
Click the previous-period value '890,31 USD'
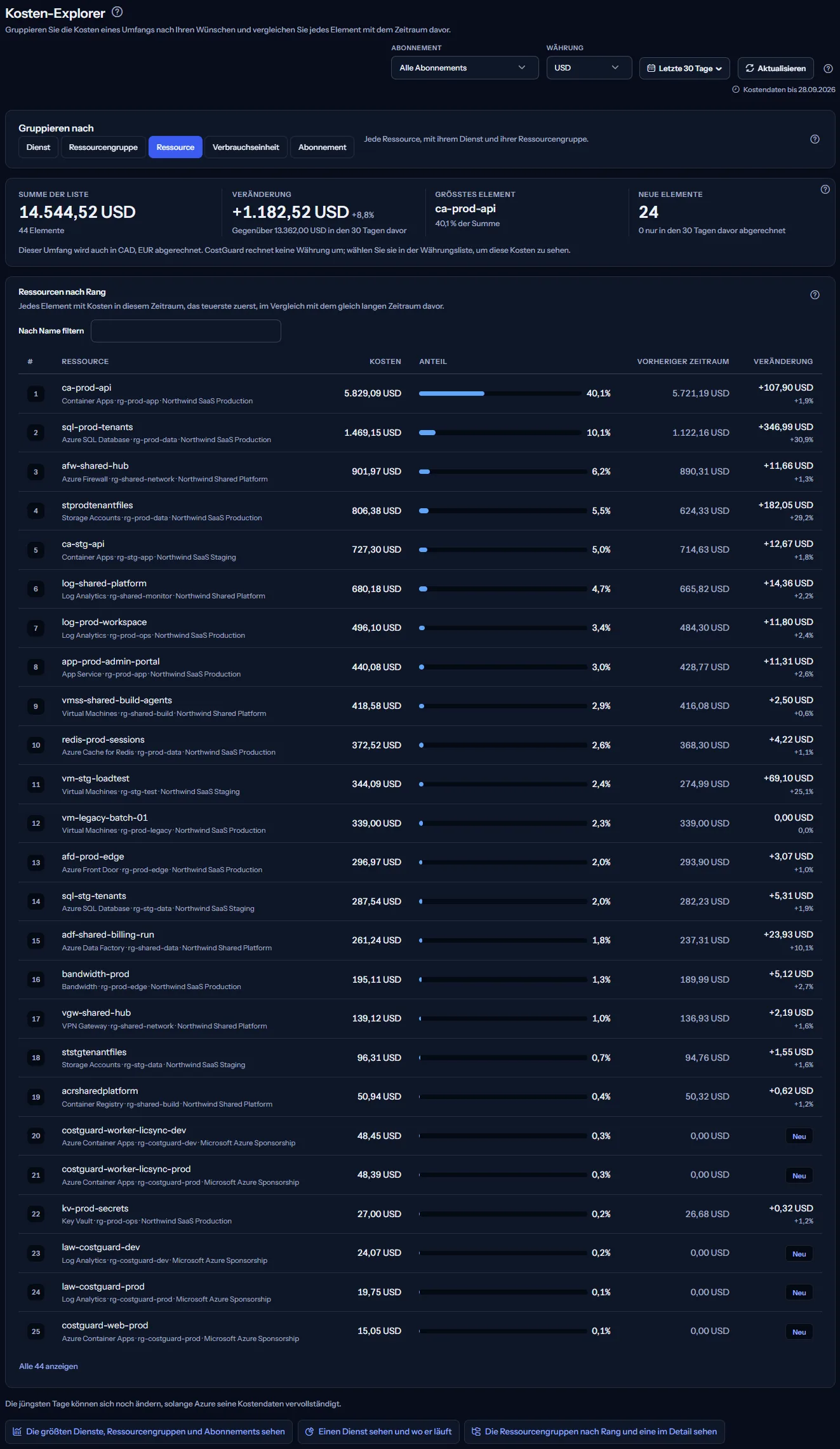pos(704,471)
